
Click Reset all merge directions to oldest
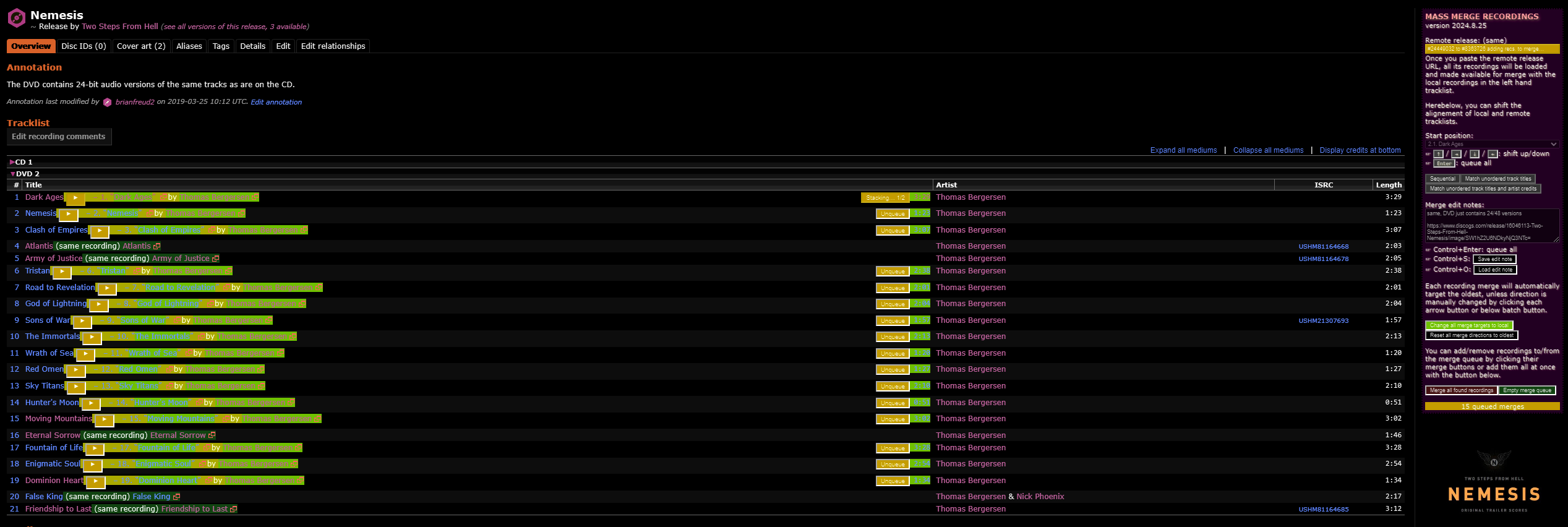tap(1472, 335)
